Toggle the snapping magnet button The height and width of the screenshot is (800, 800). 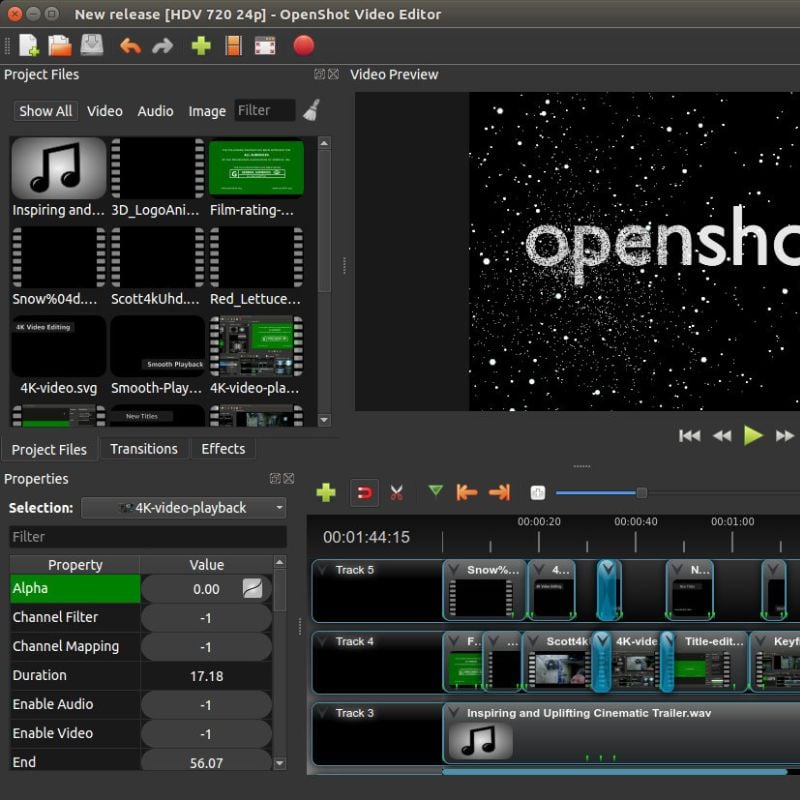point(364,493)
